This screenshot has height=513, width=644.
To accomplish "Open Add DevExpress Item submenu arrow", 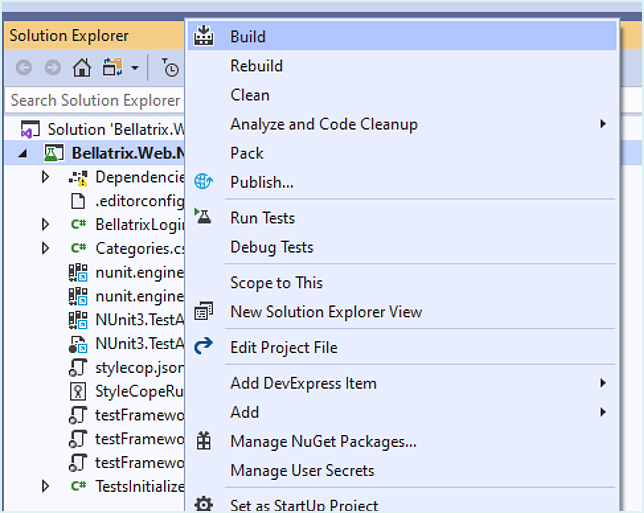I will click(x=603, y=383).
